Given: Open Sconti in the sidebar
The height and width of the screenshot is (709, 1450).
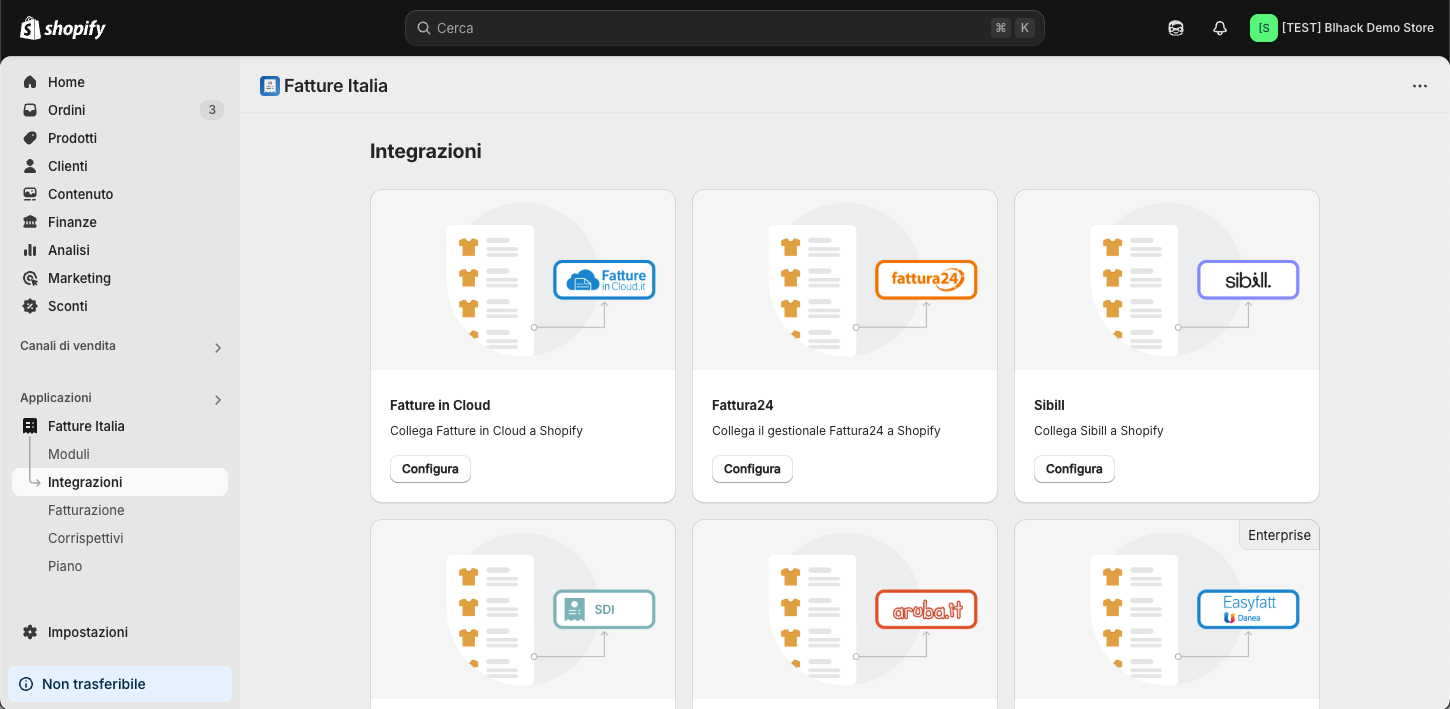Looking at the screenshot, I should (120, 306).
